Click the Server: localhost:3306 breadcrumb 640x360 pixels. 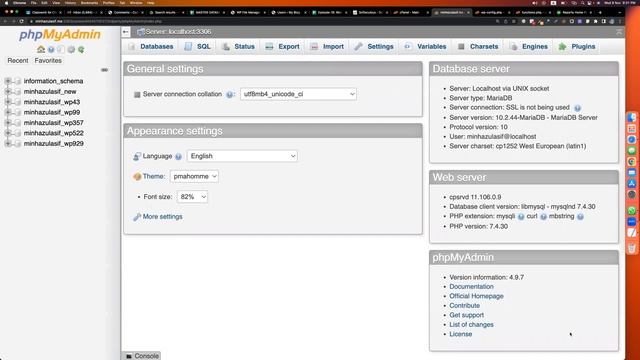(178, 32)
